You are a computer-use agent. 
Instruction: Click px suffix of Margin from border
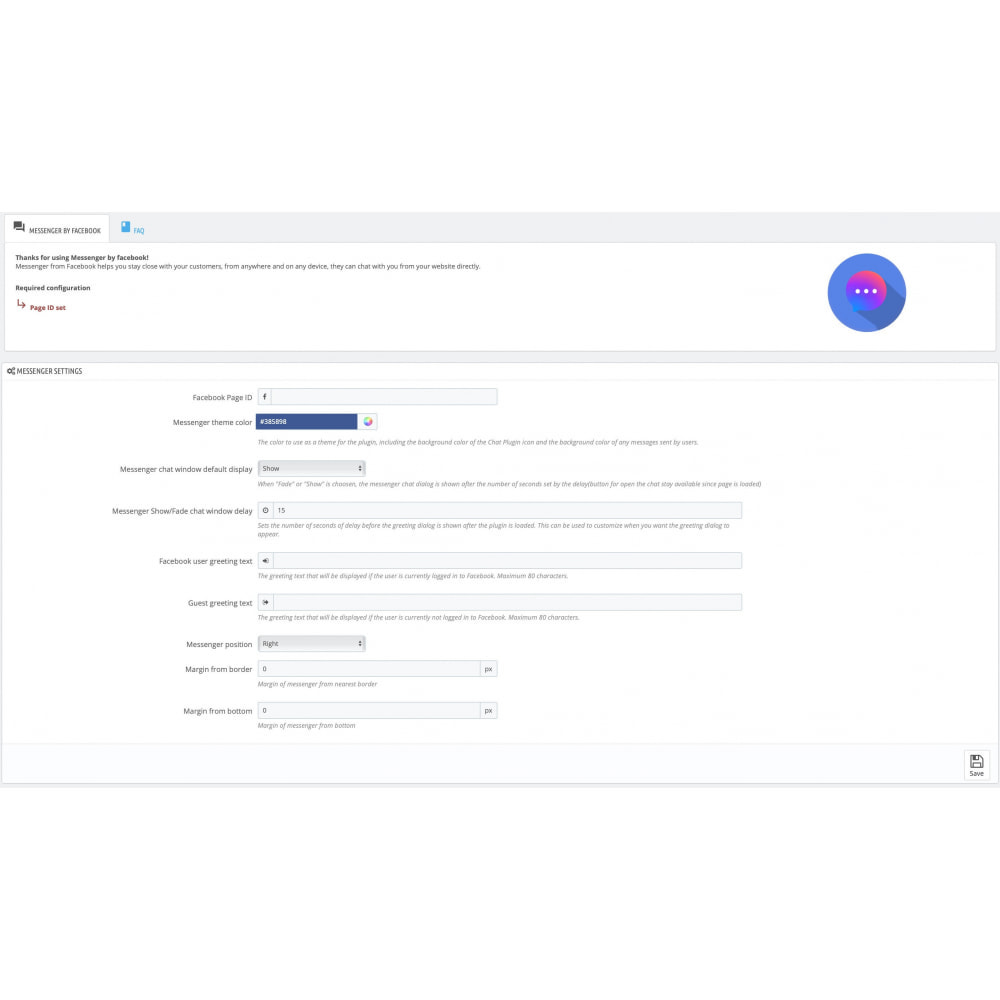(489, 669)
